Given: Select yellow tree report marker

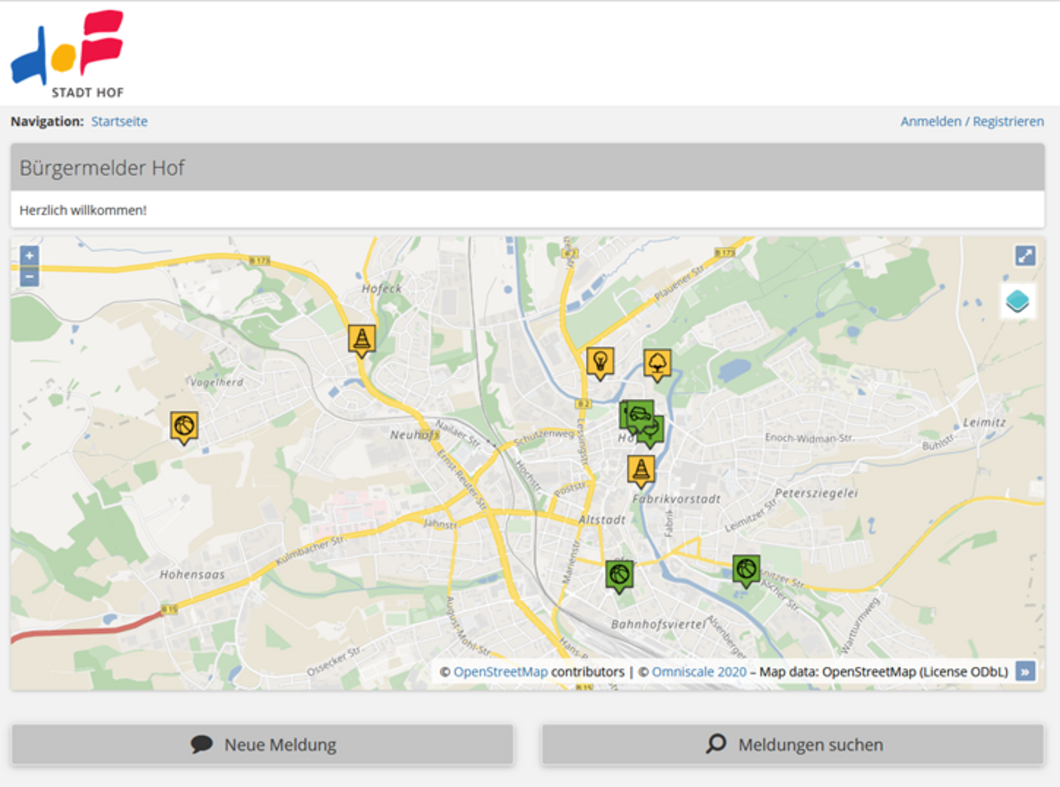Looking at the screenshot, I should click(656, 366).
